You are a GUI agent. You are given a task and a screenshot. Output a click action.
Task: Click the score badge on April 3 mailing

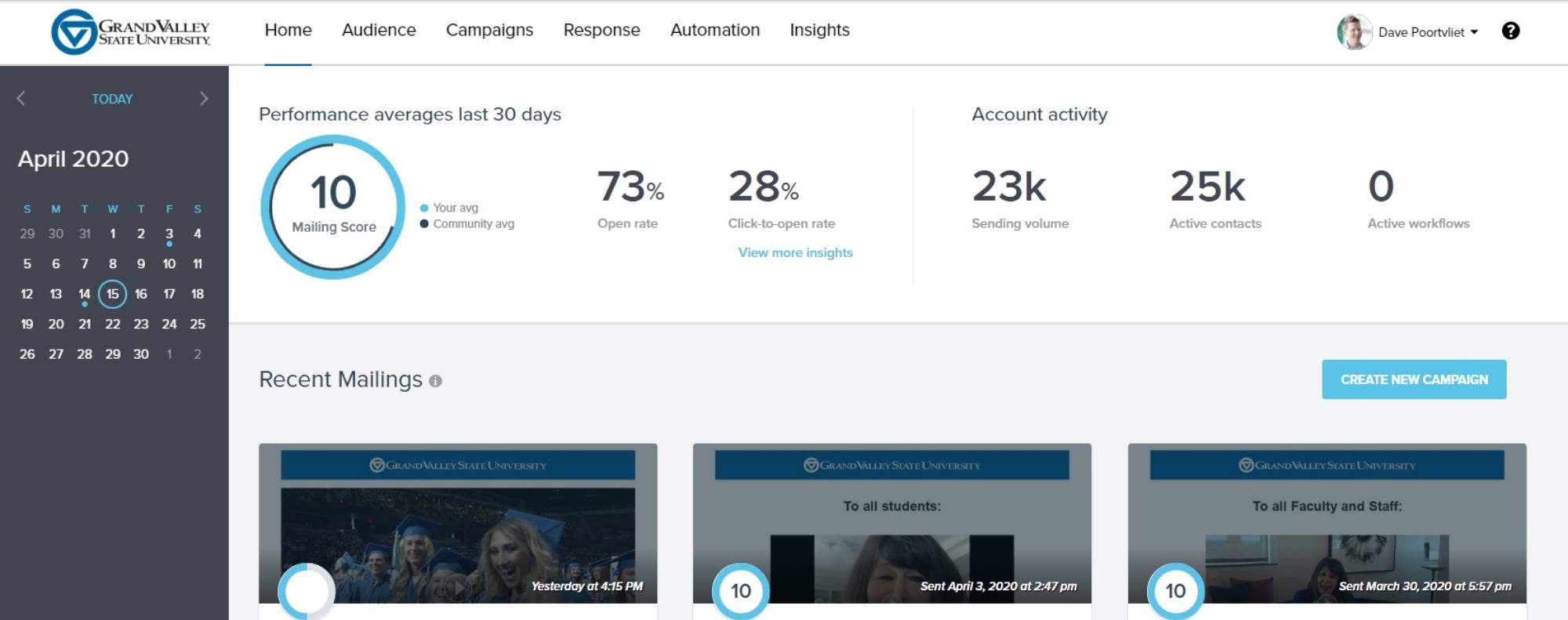741,591
